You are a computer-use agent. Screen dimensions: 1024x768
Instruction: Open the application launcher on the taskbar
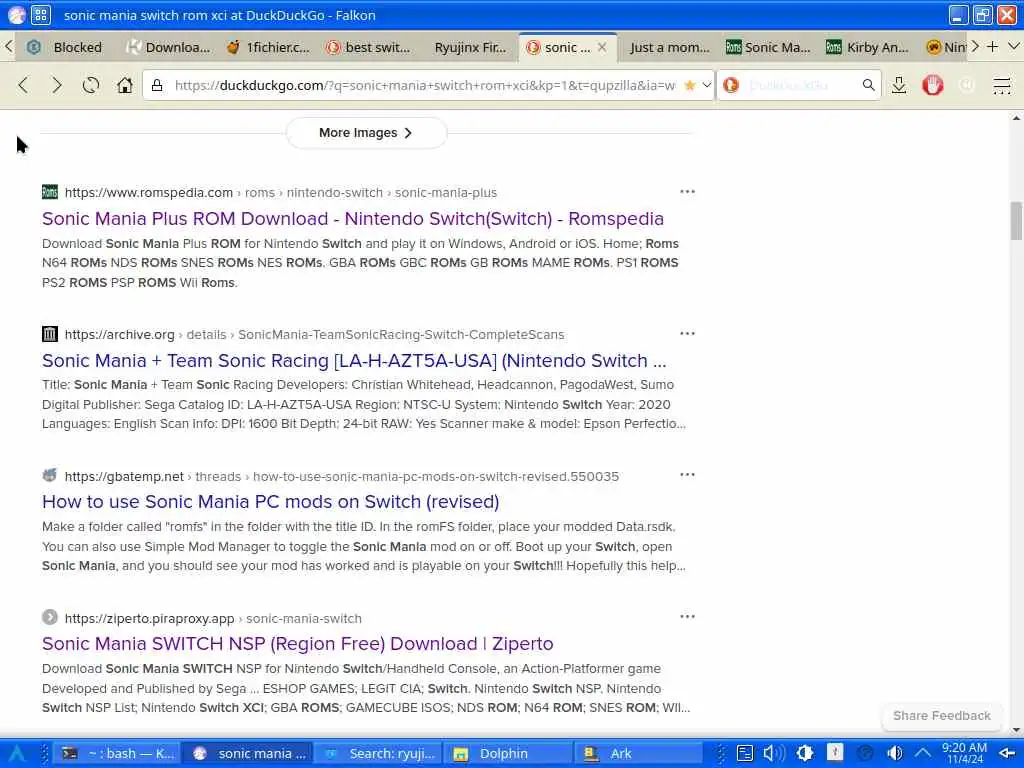point(17,754)
